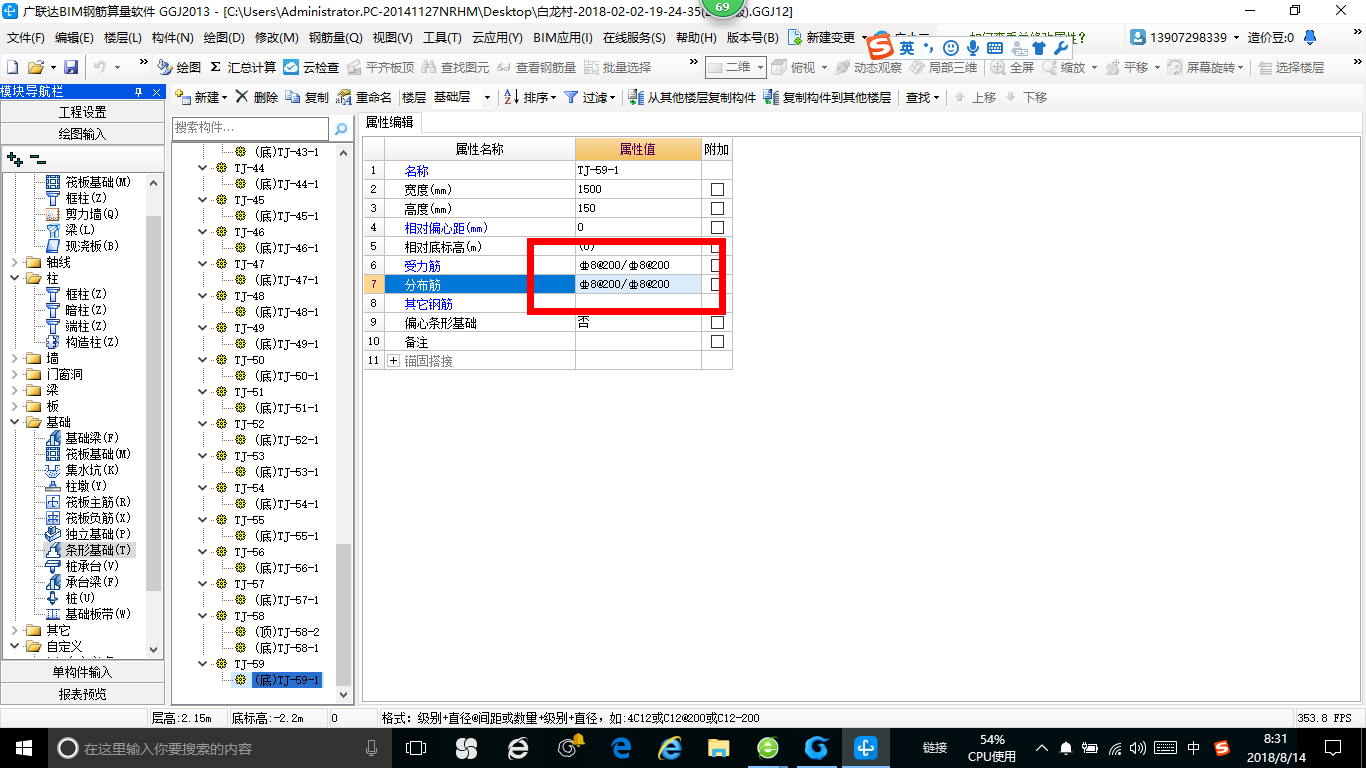Select 基础梁(F) in navigation tree
Screen dimensions: 1366x768
[82, 438]
